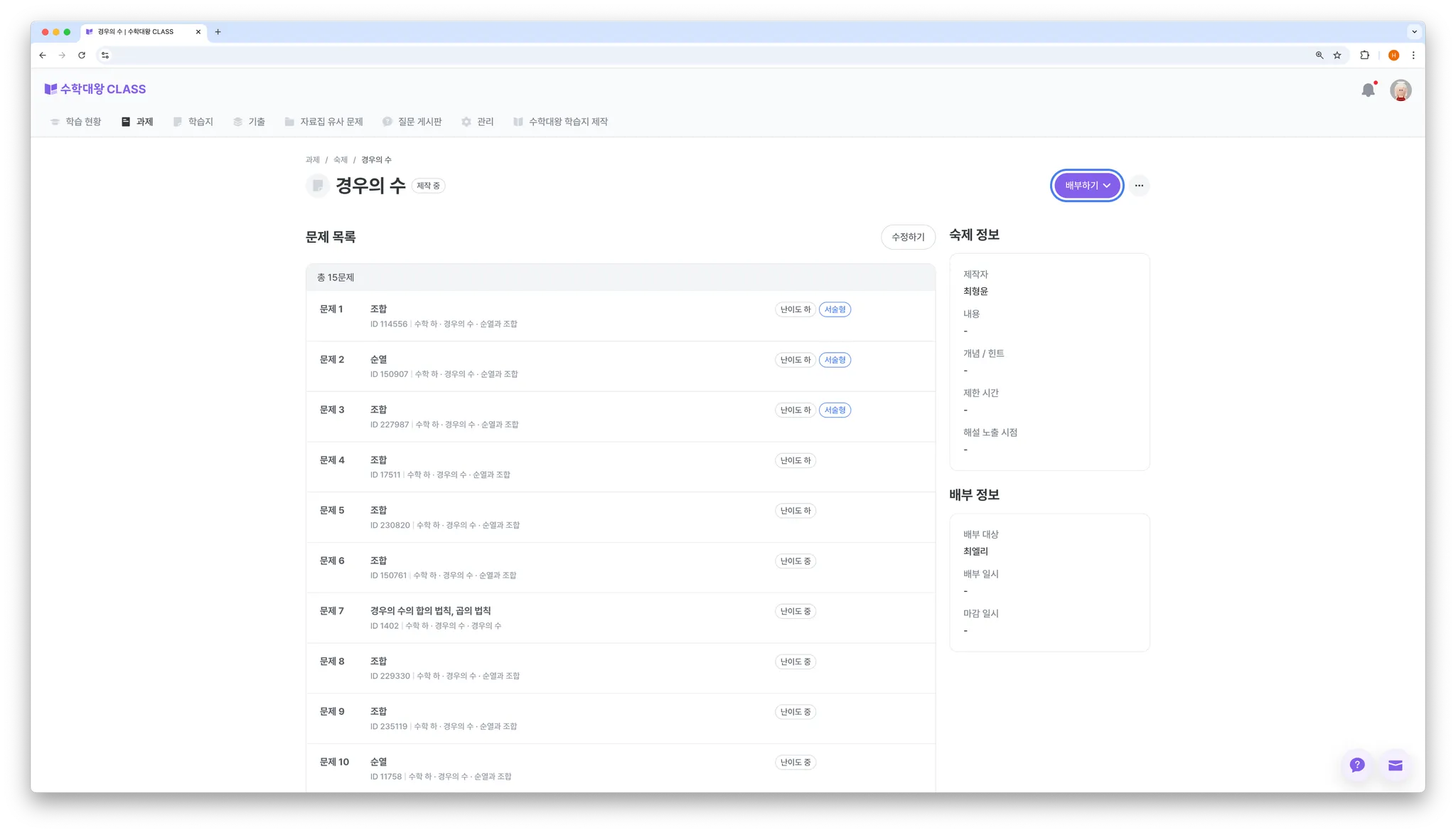Viewport: 1456px width, 833px height.
Task: Select 문제 8 with ID 229330
Action: pyautogui.click(x=621, y=668)
